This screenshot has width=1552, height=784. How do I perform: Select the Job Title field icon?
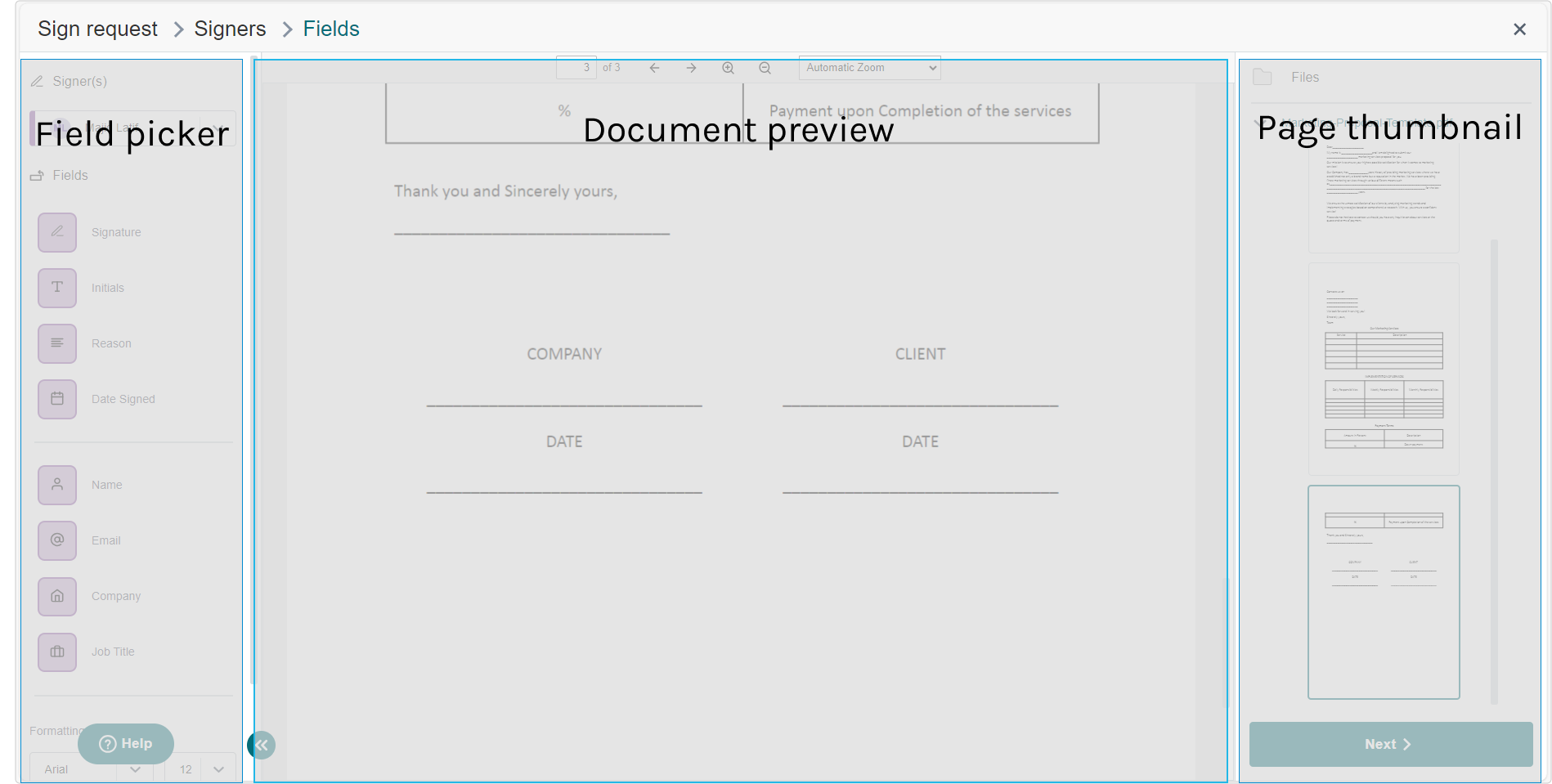tap(57, 652)
